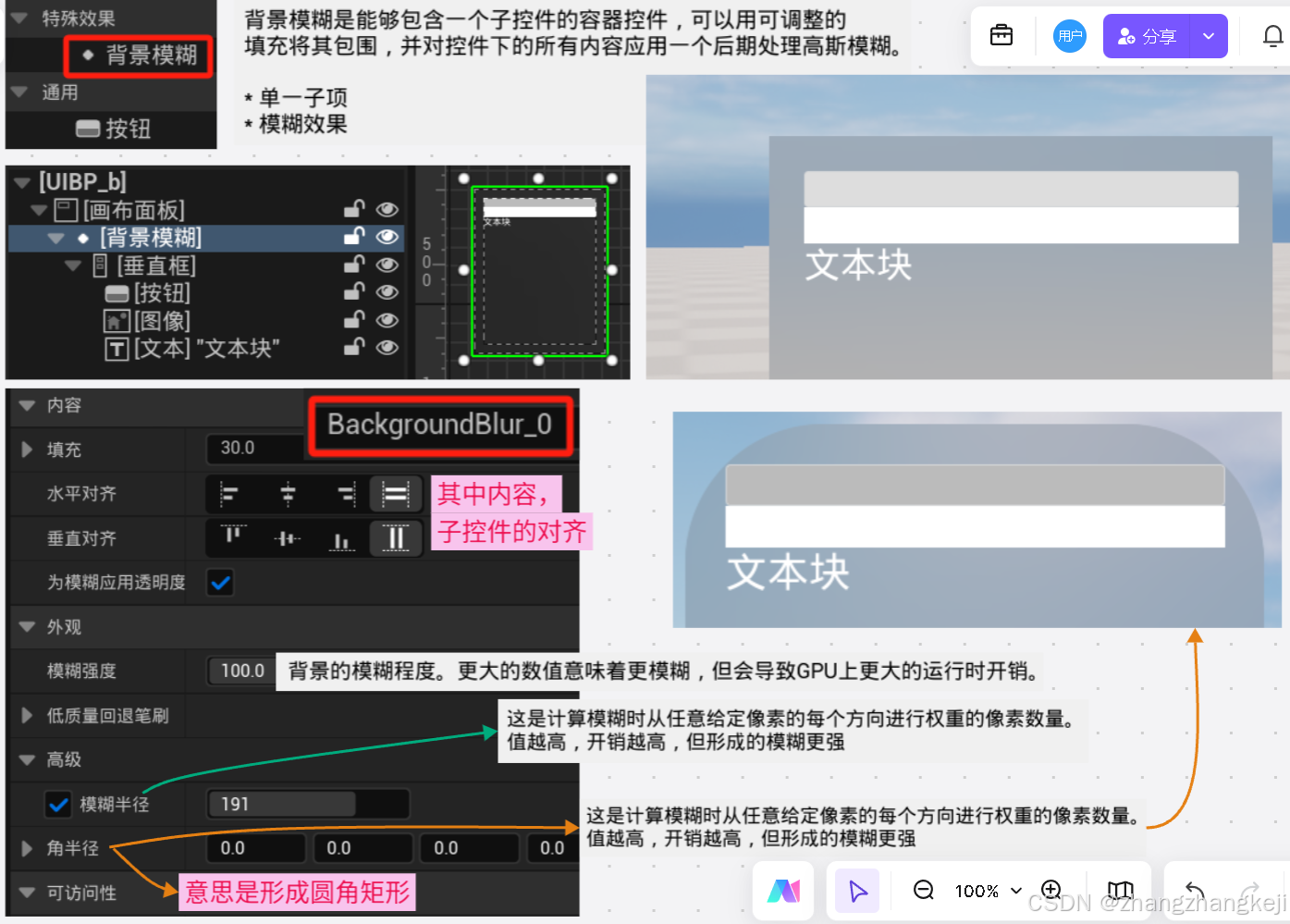
Task: Hide the [按钮] layer with its eye toggle
Action: click(387, 292)
